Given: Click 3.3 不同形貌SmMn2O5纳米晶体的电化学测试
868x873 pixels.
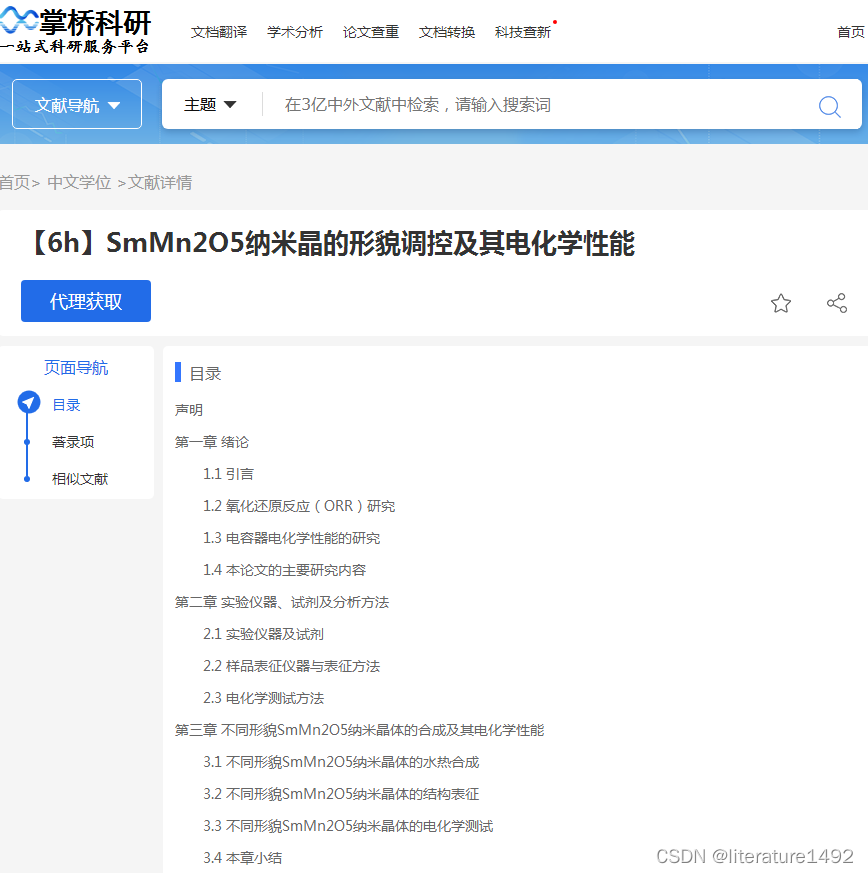Looking at the screenshot, I should 348,826.
